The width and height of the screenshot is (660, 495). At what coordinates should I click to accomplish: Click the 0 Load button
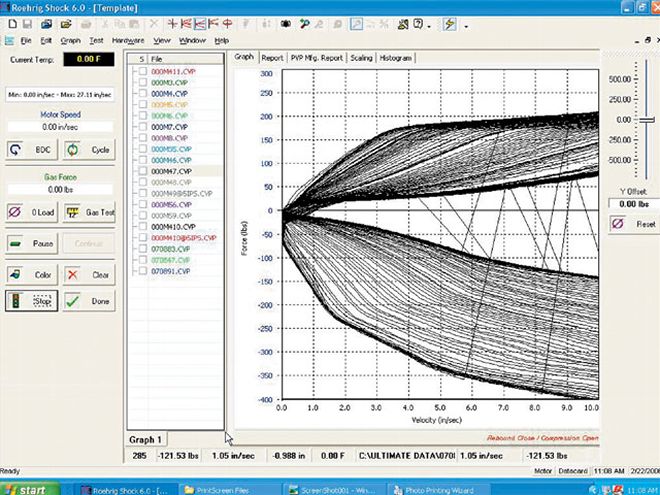tap(32, 212)
